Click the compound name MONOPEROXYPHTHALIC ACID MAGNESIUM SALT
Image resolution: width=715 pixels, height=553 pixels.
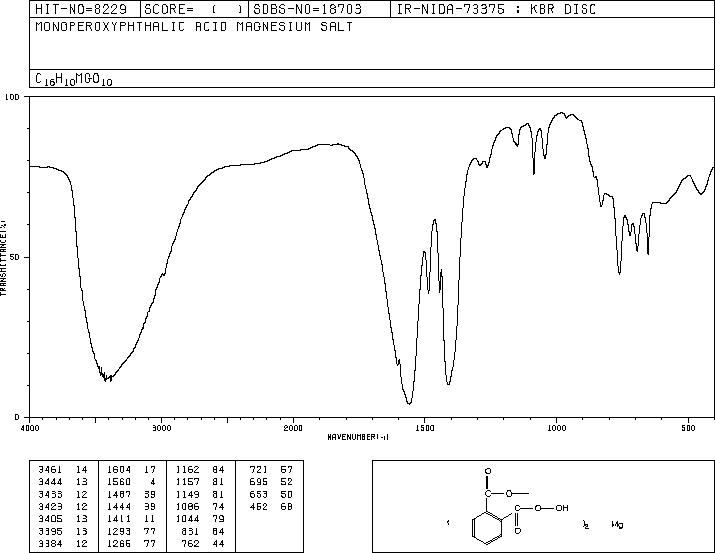coord(194,27)
